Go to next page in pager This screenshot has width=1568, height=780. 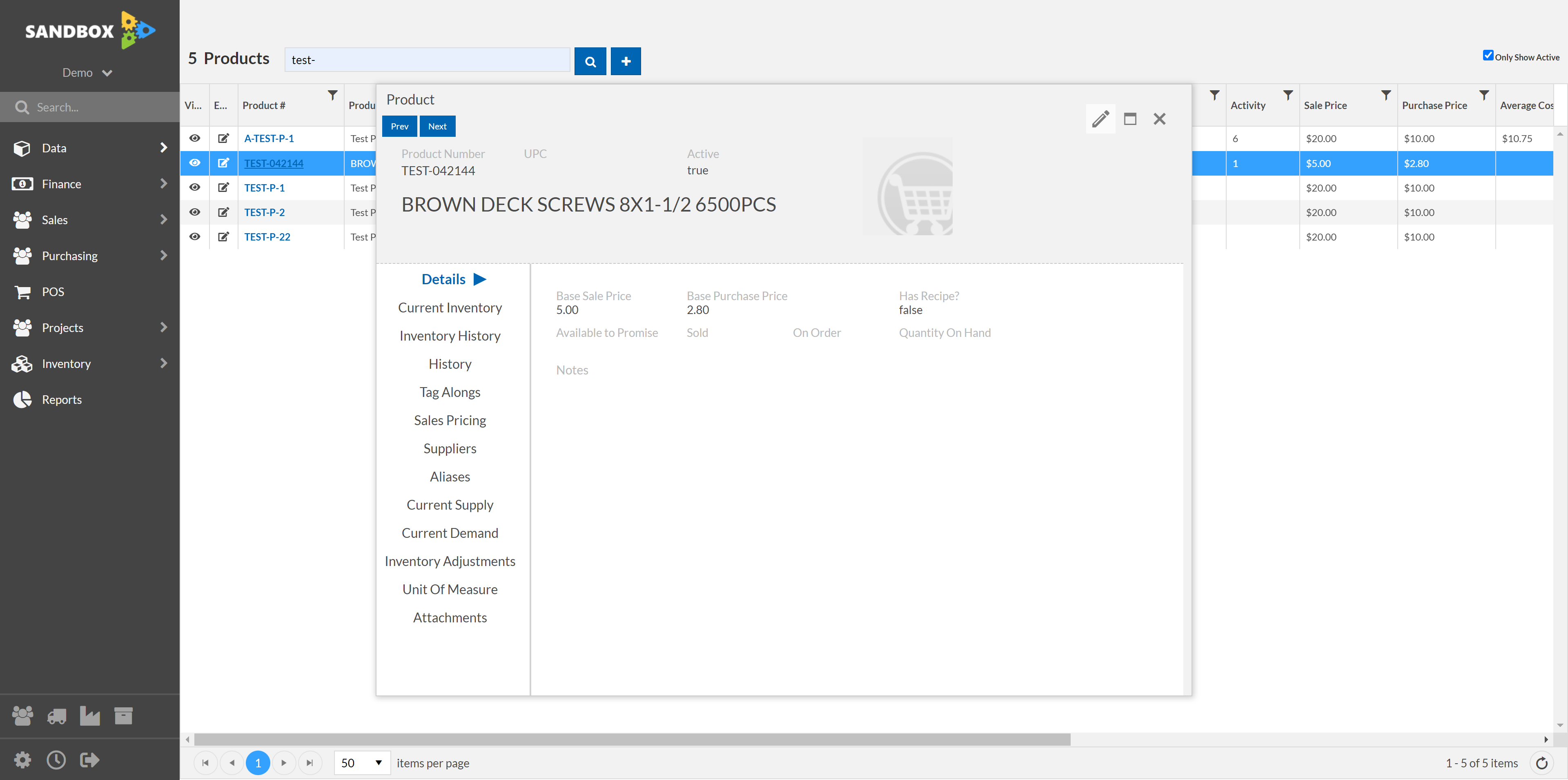click(x=284, y=763)
